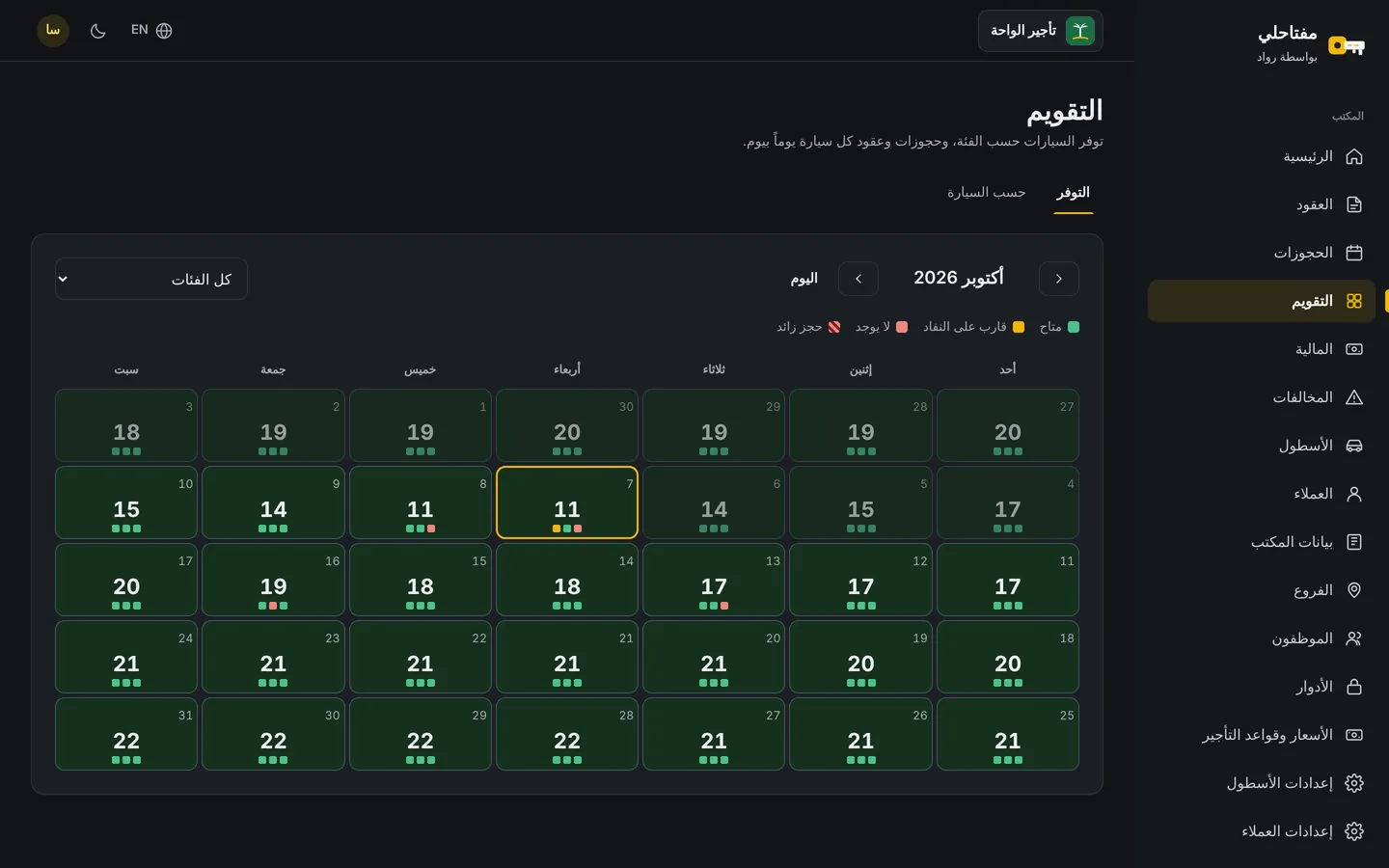
Task: Click the home icon next to الرئيسية
Action: [1354, 156]
